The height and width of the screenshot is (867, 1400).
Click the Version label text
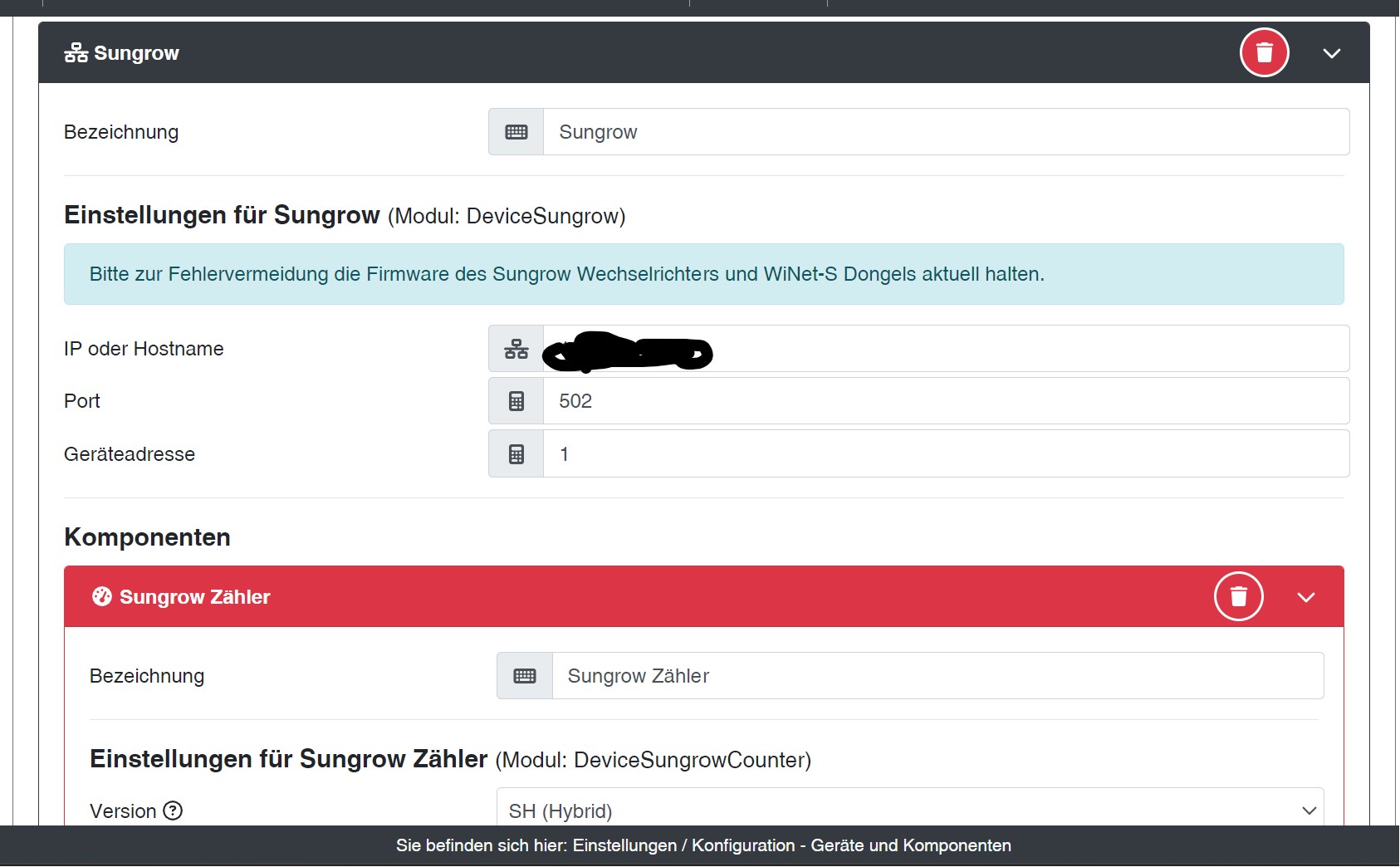coord(123,811)
